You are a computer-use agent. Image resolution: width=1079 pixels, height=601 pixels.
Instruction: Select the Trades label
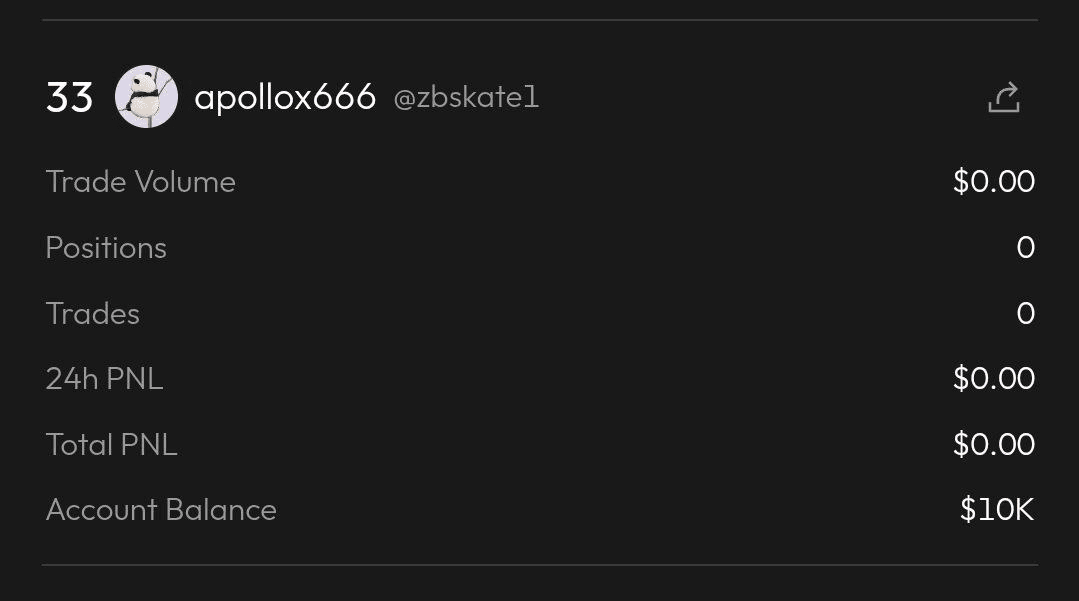point(93,314)
